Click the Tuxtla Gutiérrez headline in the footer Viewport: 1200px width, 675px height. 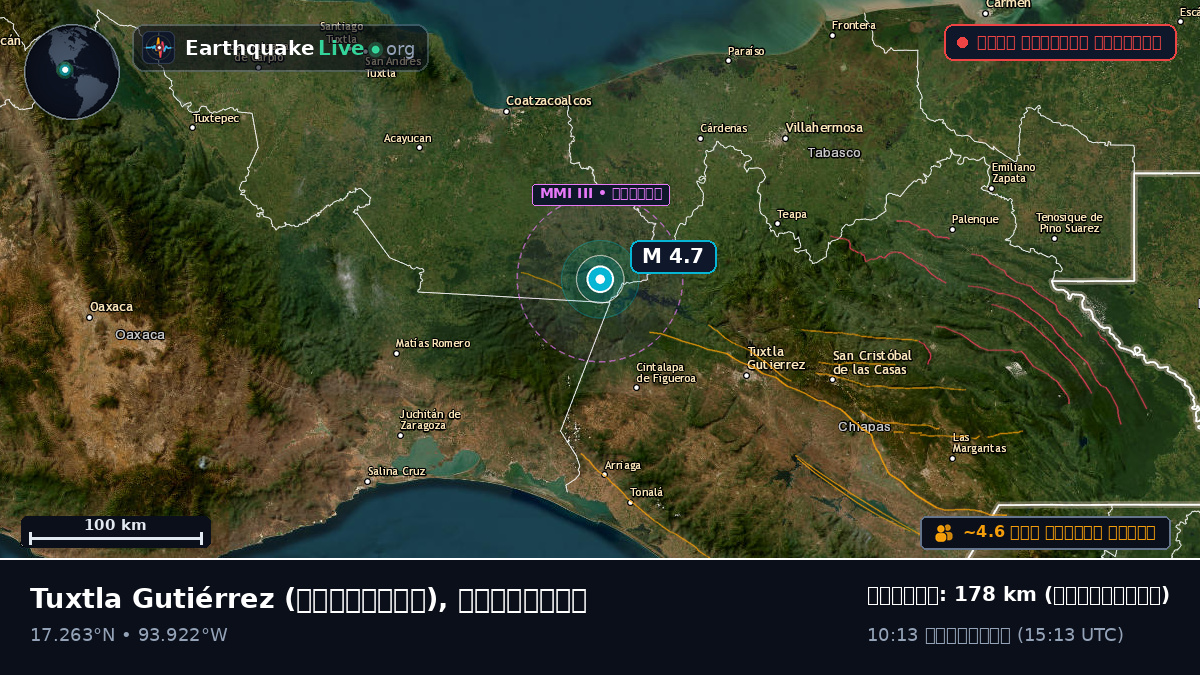(308, 599)
